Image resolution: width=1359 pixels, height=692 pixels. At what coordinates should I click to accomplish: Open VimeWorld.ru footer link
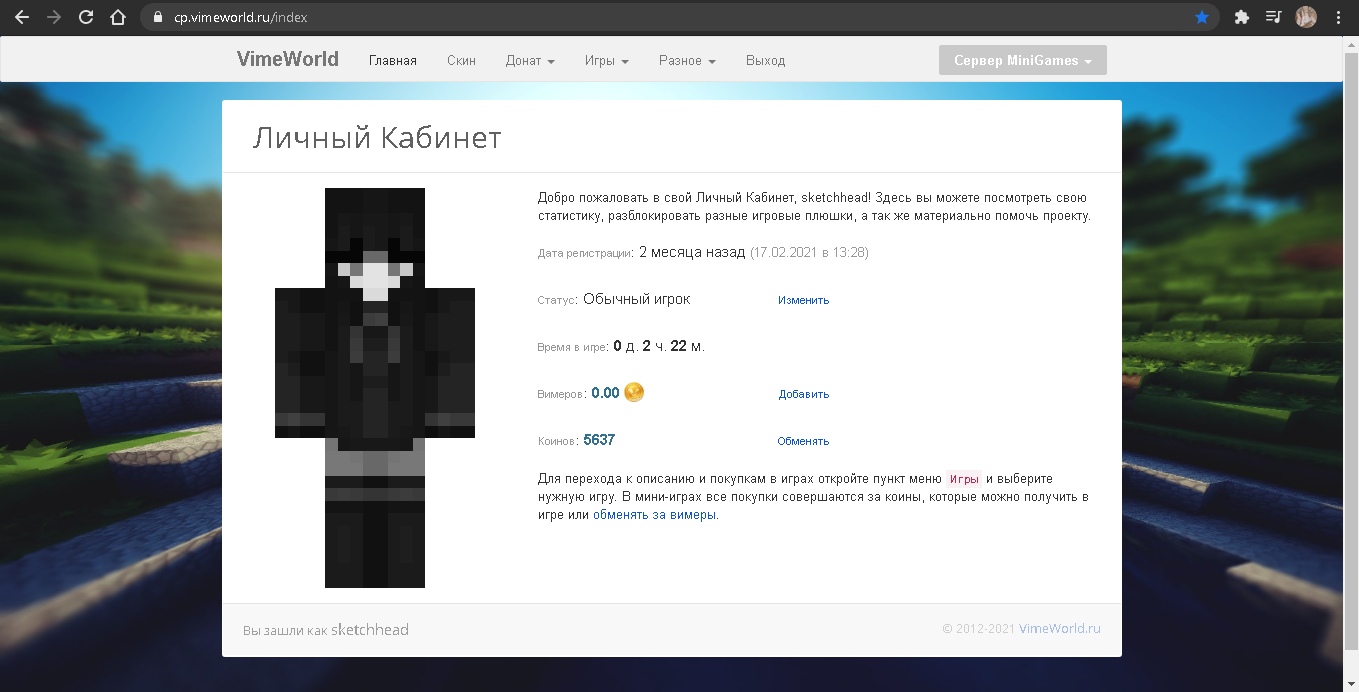1059,629
